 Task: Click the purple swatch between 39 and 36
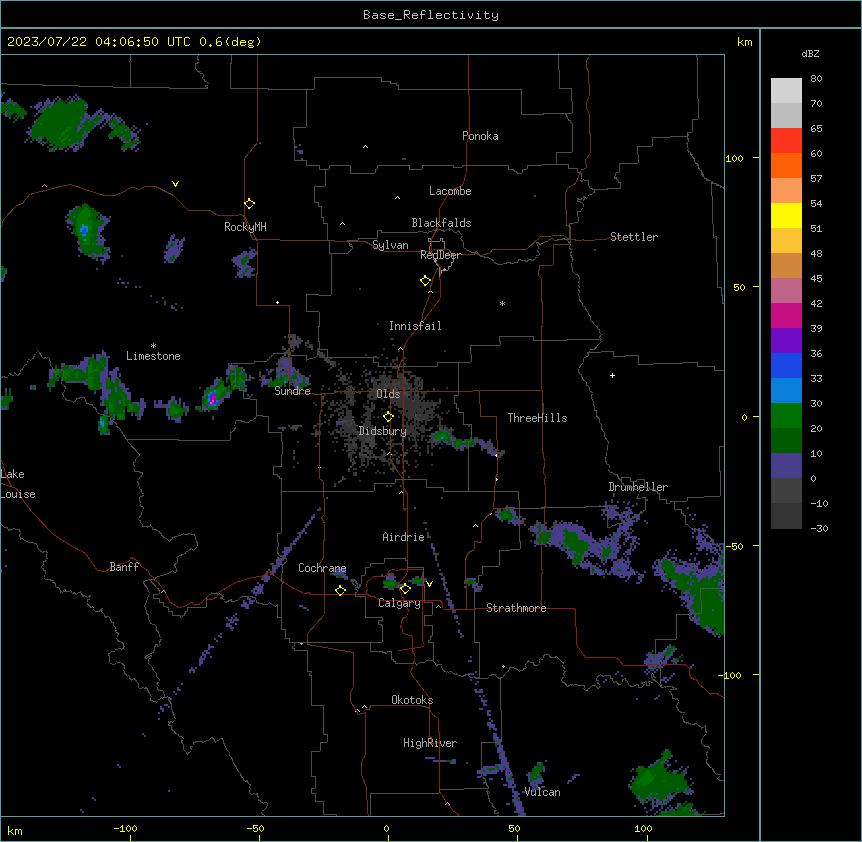click(786, 340)
